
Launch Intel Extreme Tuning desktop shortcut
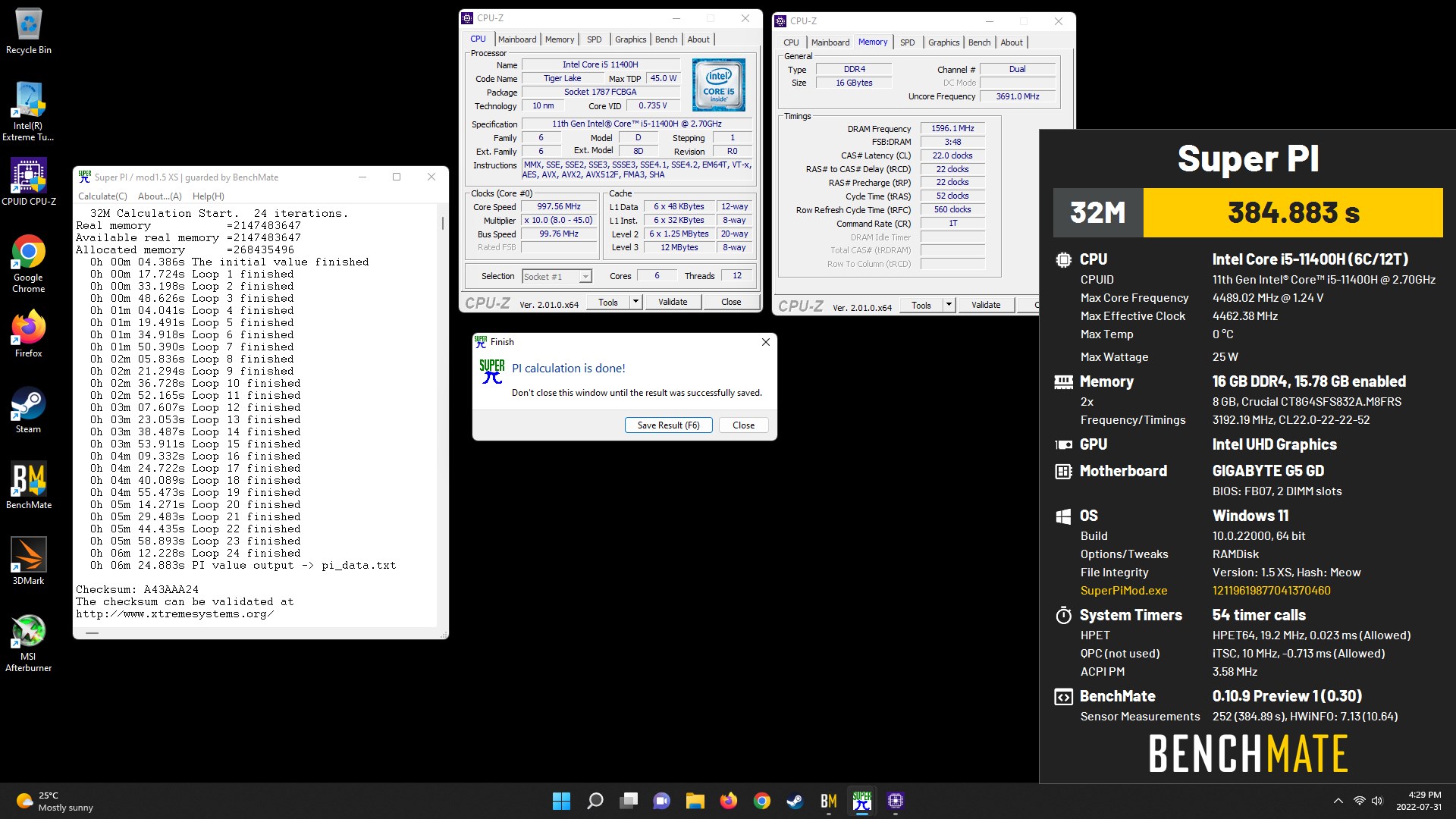29,111
